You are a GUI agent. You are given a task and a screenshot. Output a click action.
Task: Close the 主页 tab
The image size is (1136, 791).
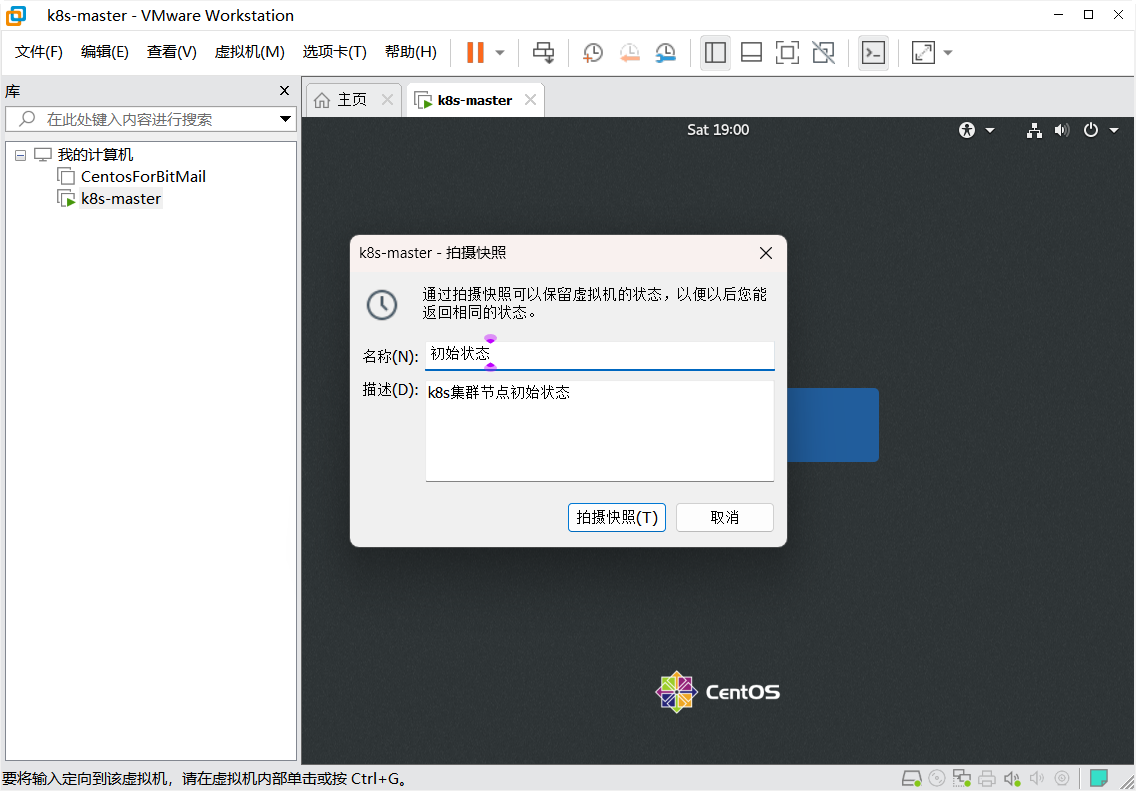[x=387, y=100]
